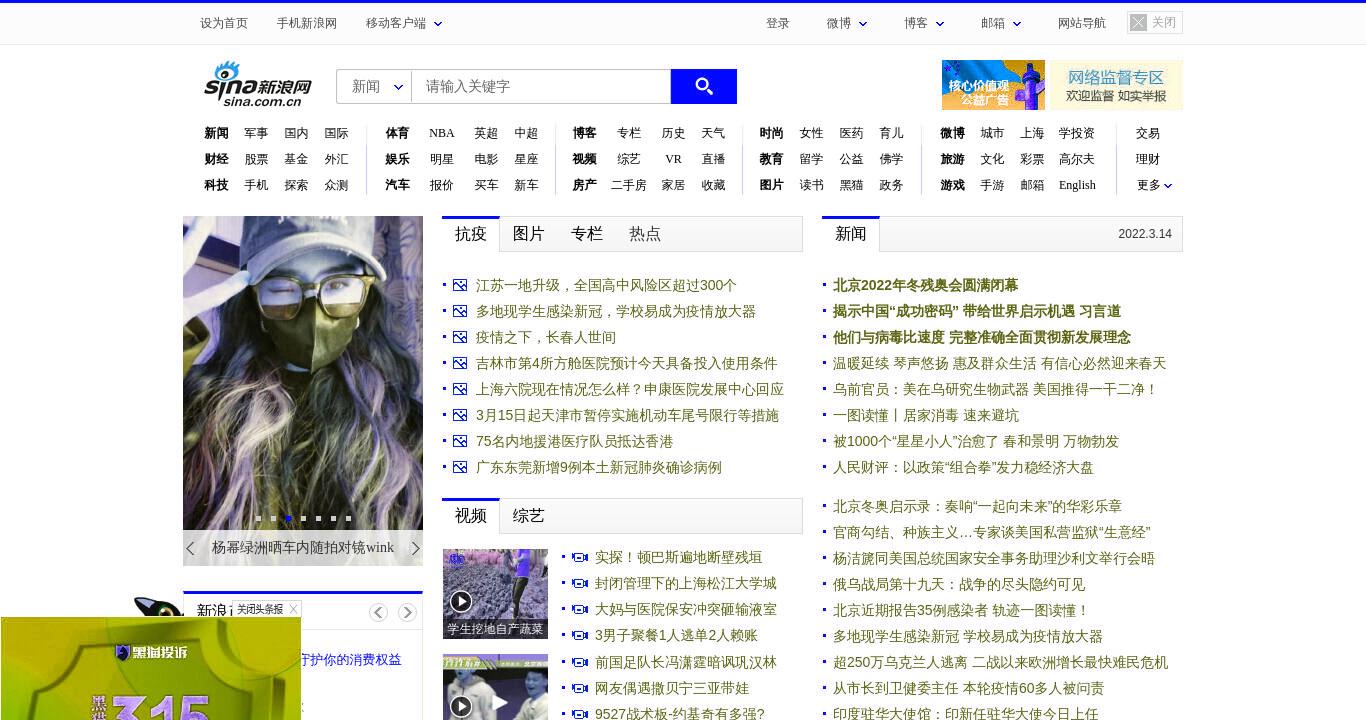Click image icon beside 75名内地援港医疗队员抵达香港
The width and height of the screenshot is (1366, 720).
click(x=460, y=441)
